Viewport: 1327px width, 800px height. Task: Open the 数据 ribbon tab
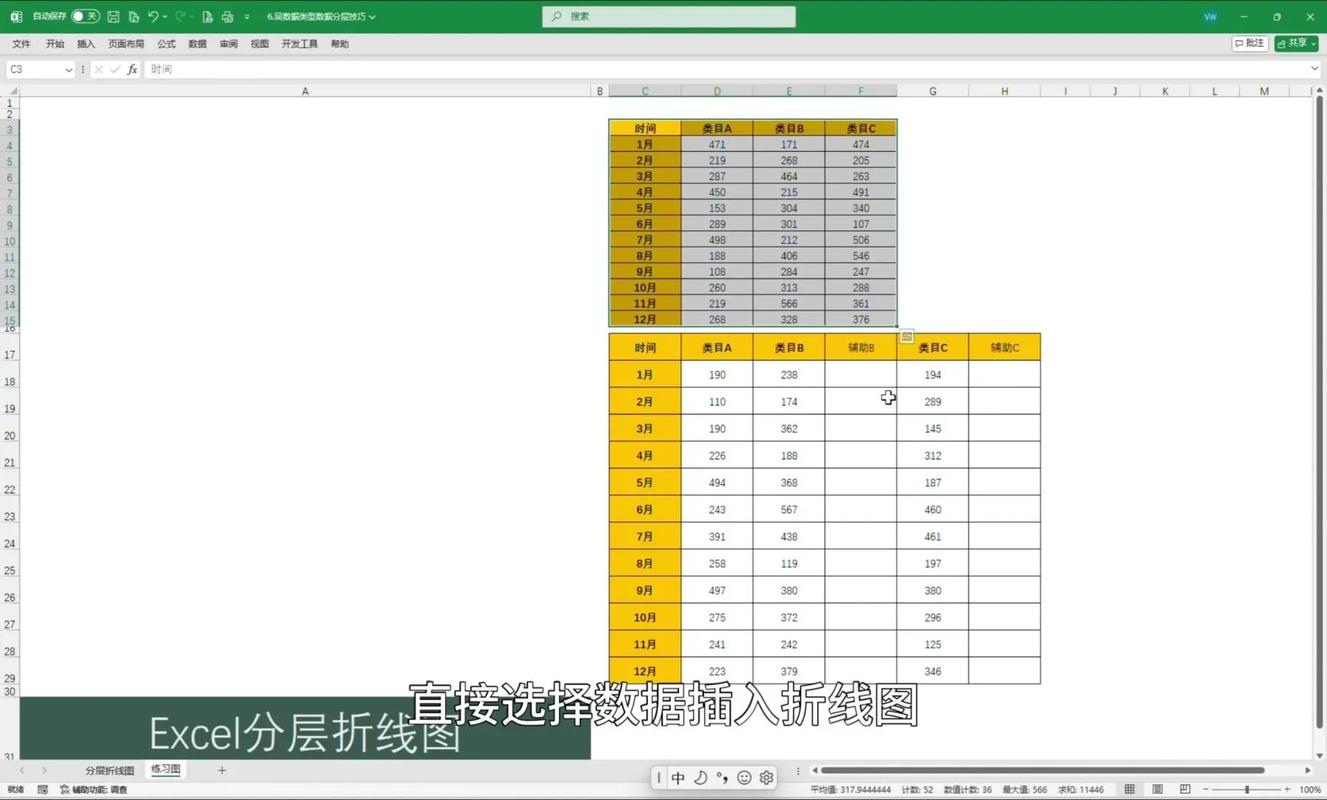click(x=197, y=44)
